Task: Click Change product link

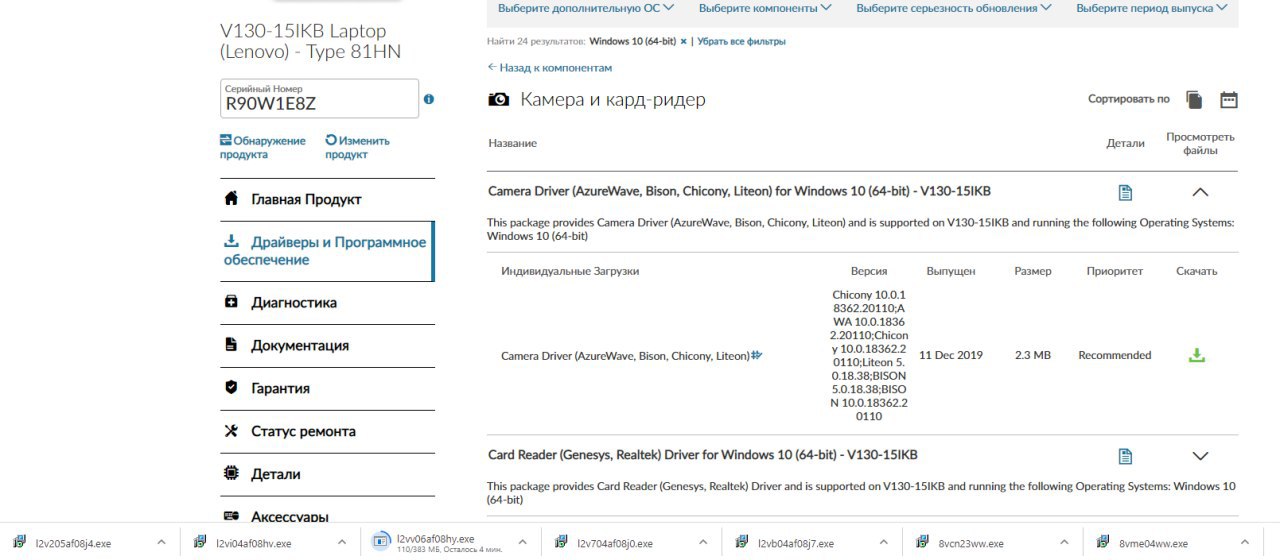Action: tap(358, 148)
